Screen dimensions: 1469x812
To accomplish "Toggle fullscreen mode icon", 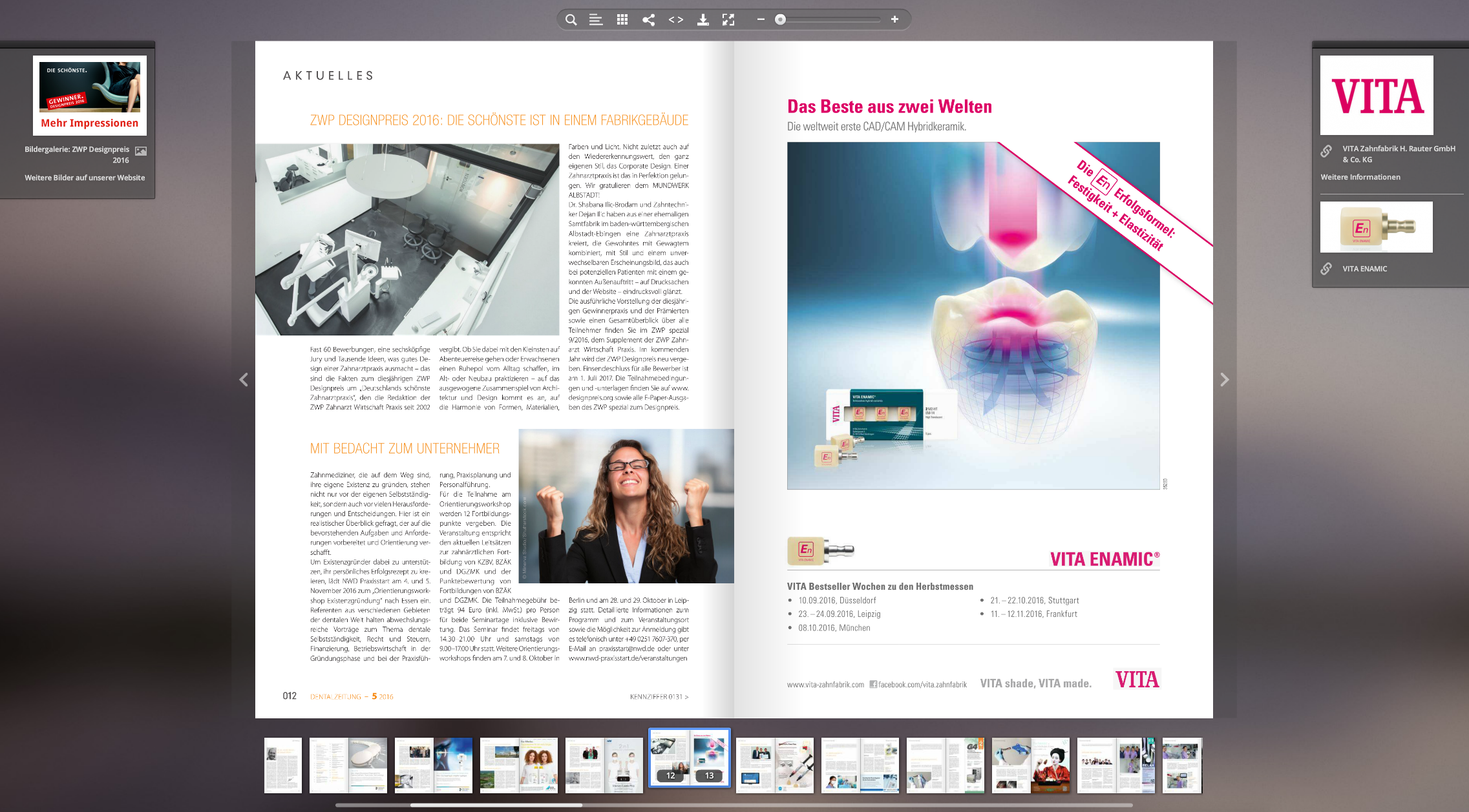I will 728,19.
